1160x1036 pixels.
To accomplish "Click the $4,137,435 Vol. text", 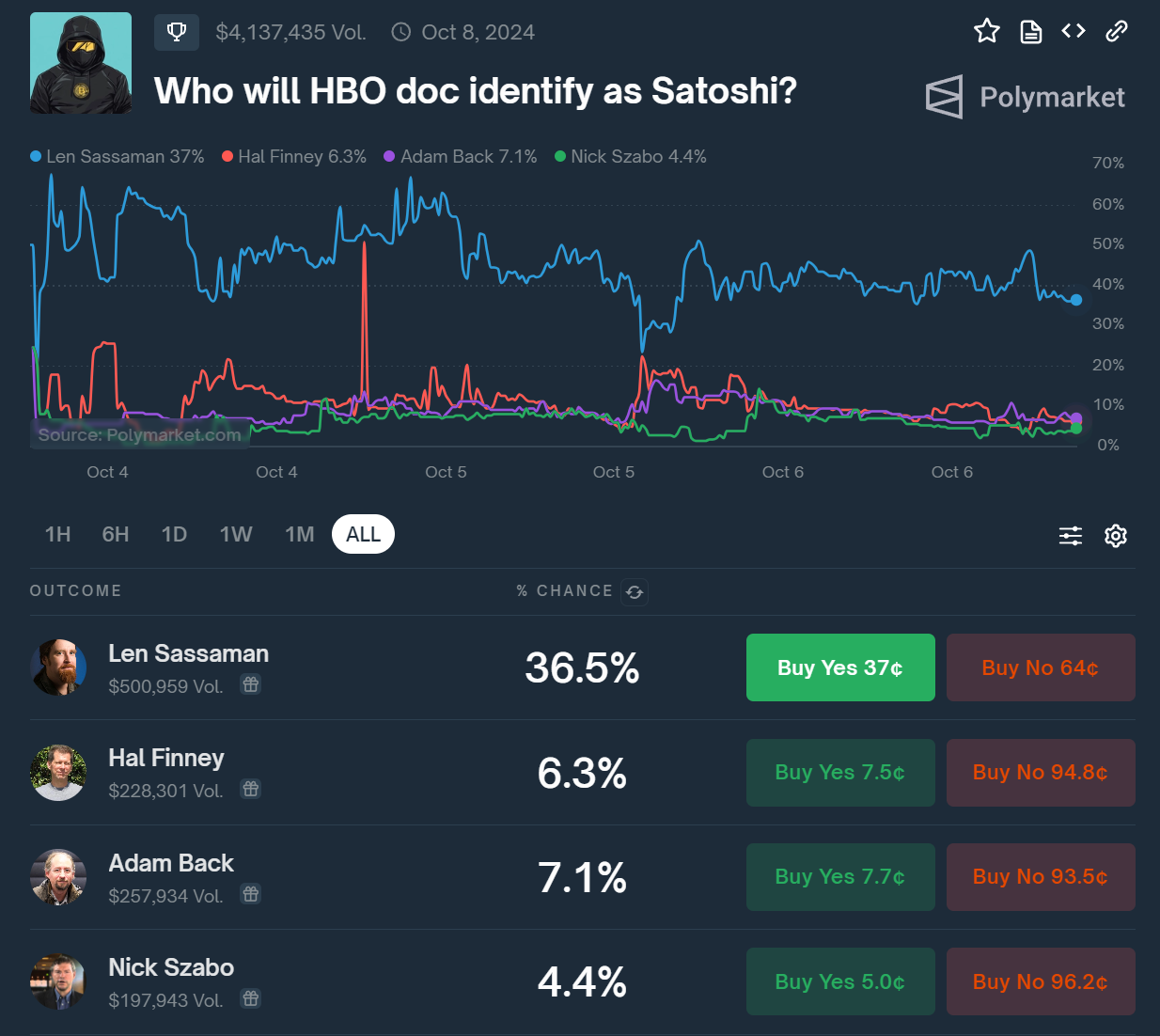I will tap(290, 32).
